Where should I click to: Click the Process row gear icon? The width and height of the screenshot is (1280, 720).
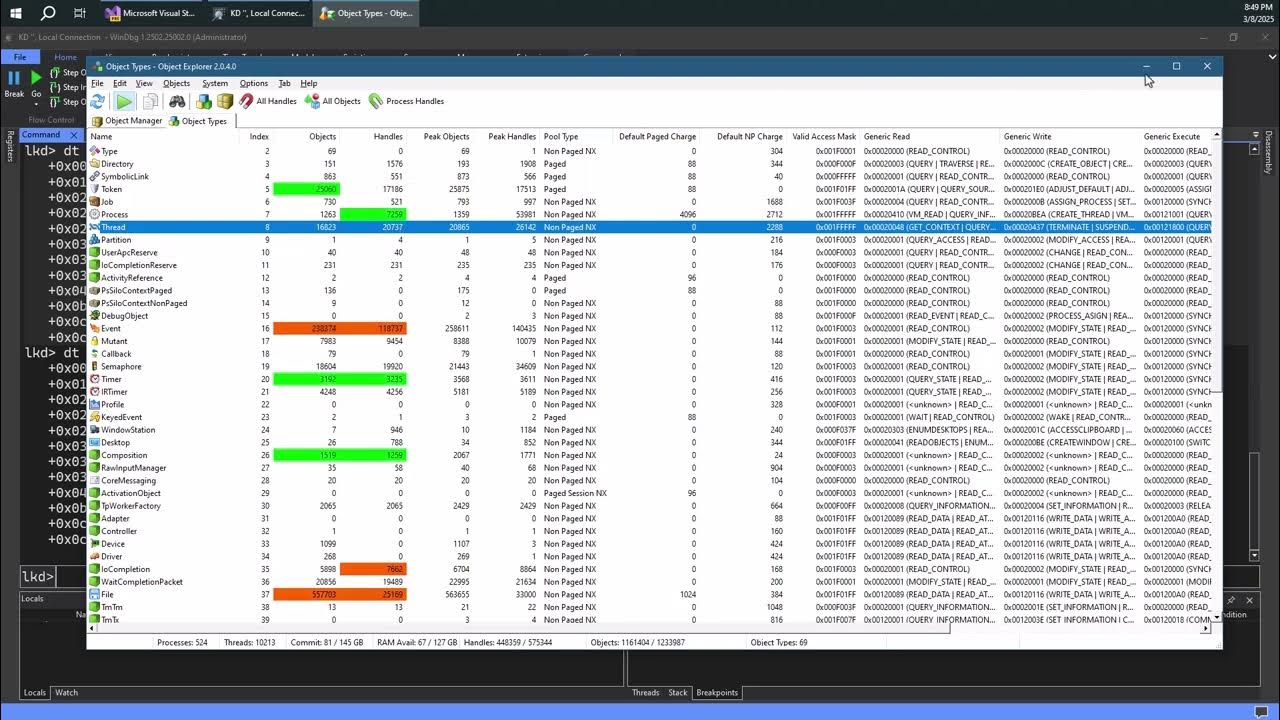95,215
